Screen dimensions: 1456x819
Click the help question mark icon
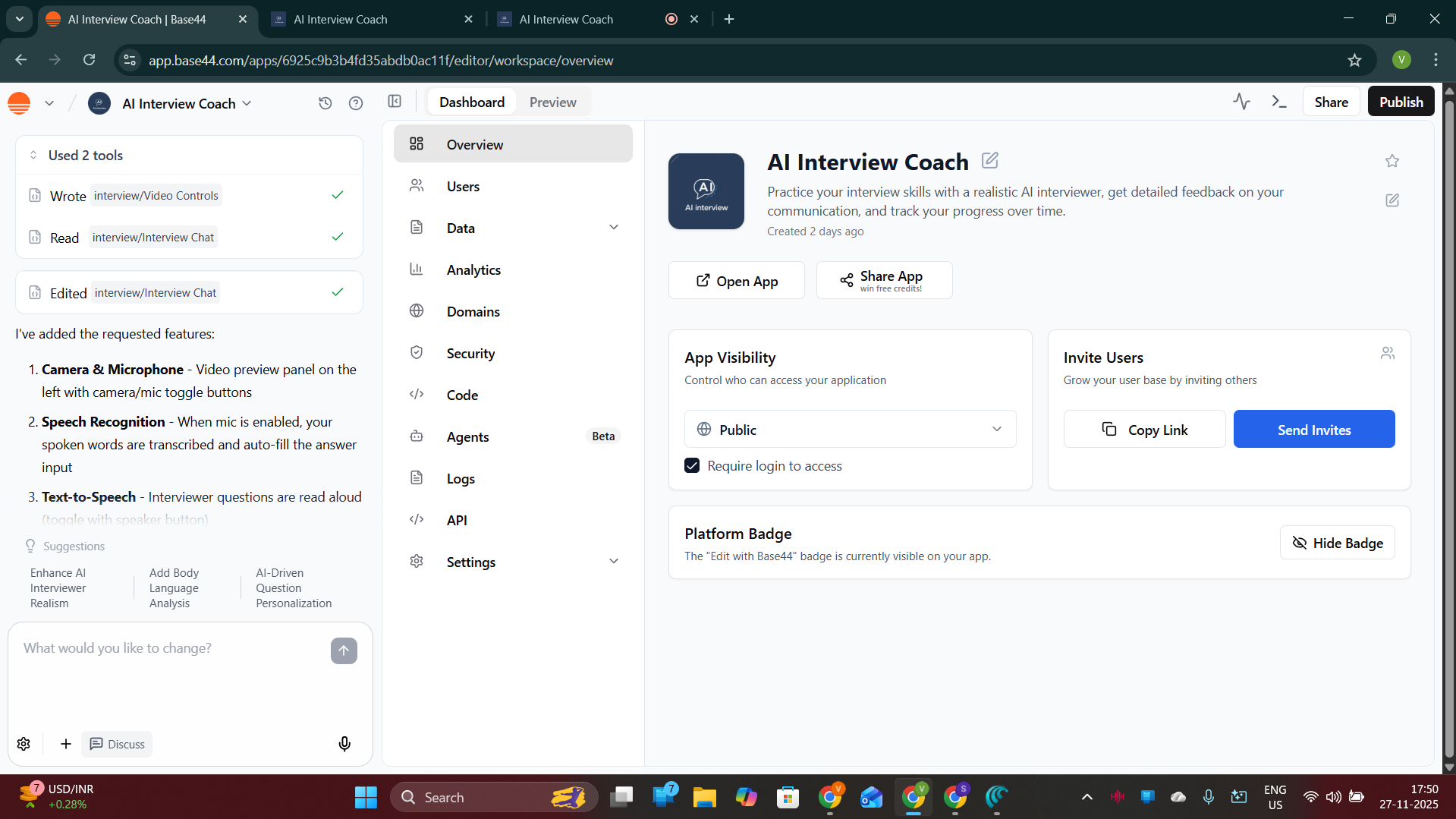click(356, 103)
